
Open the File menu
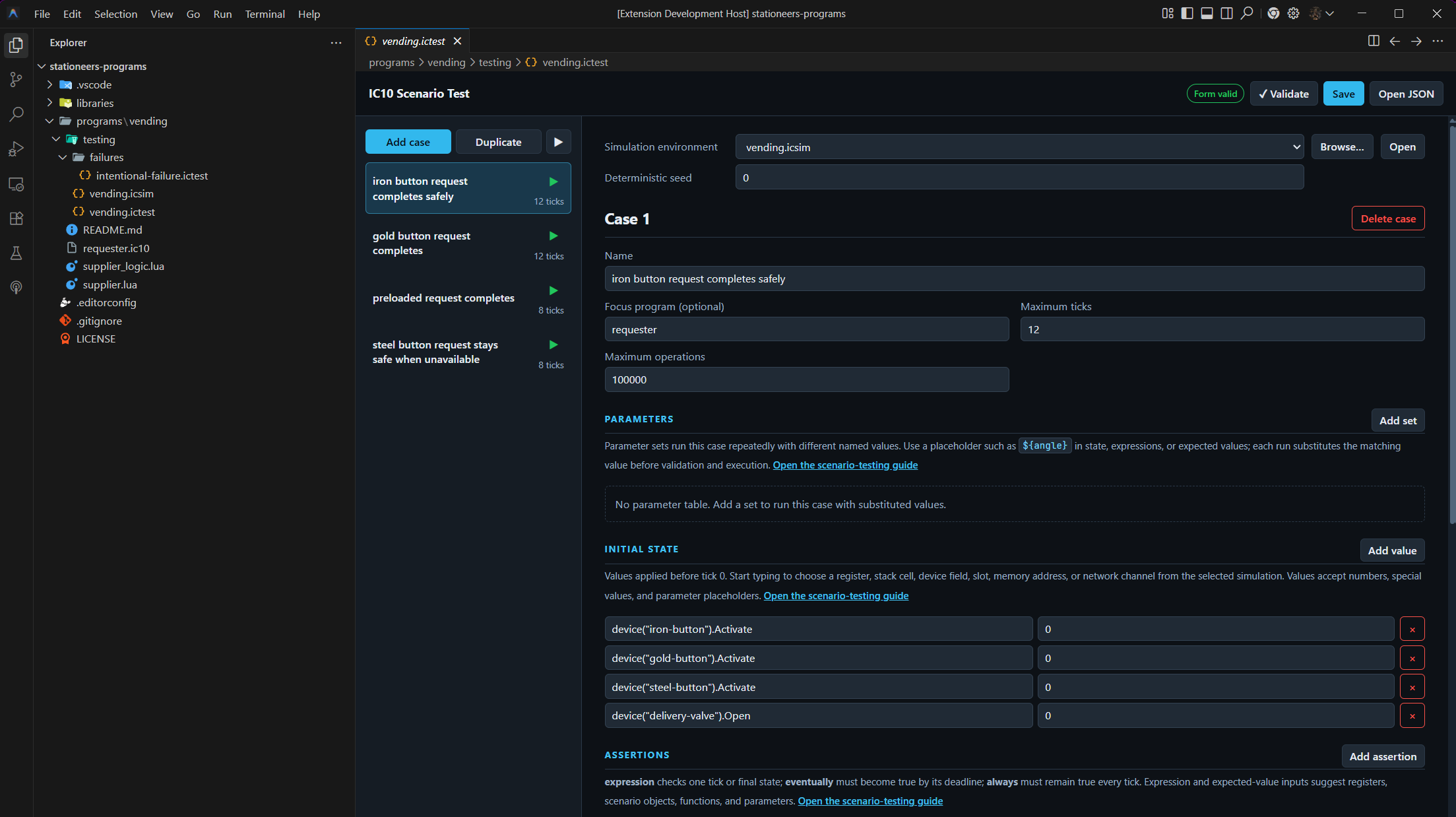tap(42, 14)
